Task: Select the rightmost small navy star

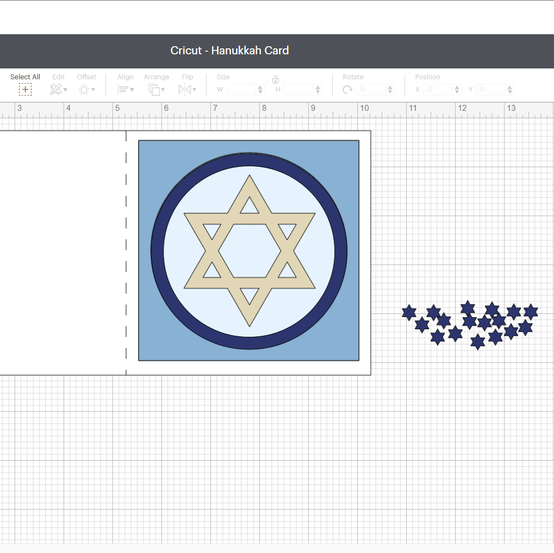Action: pos(531,312)
